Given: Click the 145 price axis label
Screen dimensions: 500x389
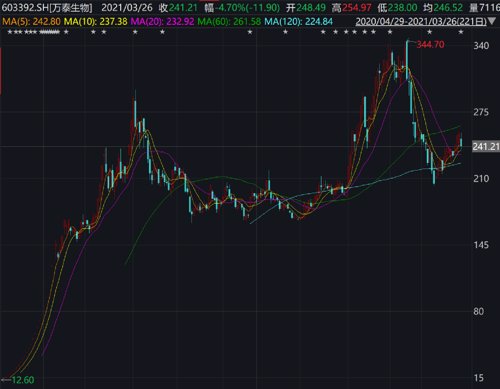Looking at the screenshot, I should pos(481,245).
